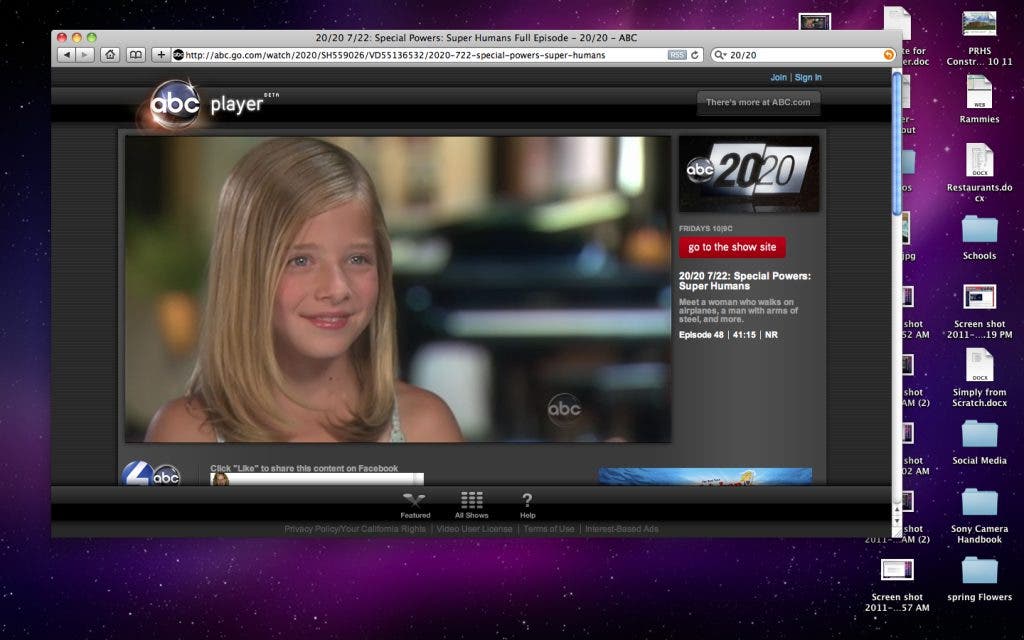Click the browser vertical scrollbar thumb

pos(897,143)
